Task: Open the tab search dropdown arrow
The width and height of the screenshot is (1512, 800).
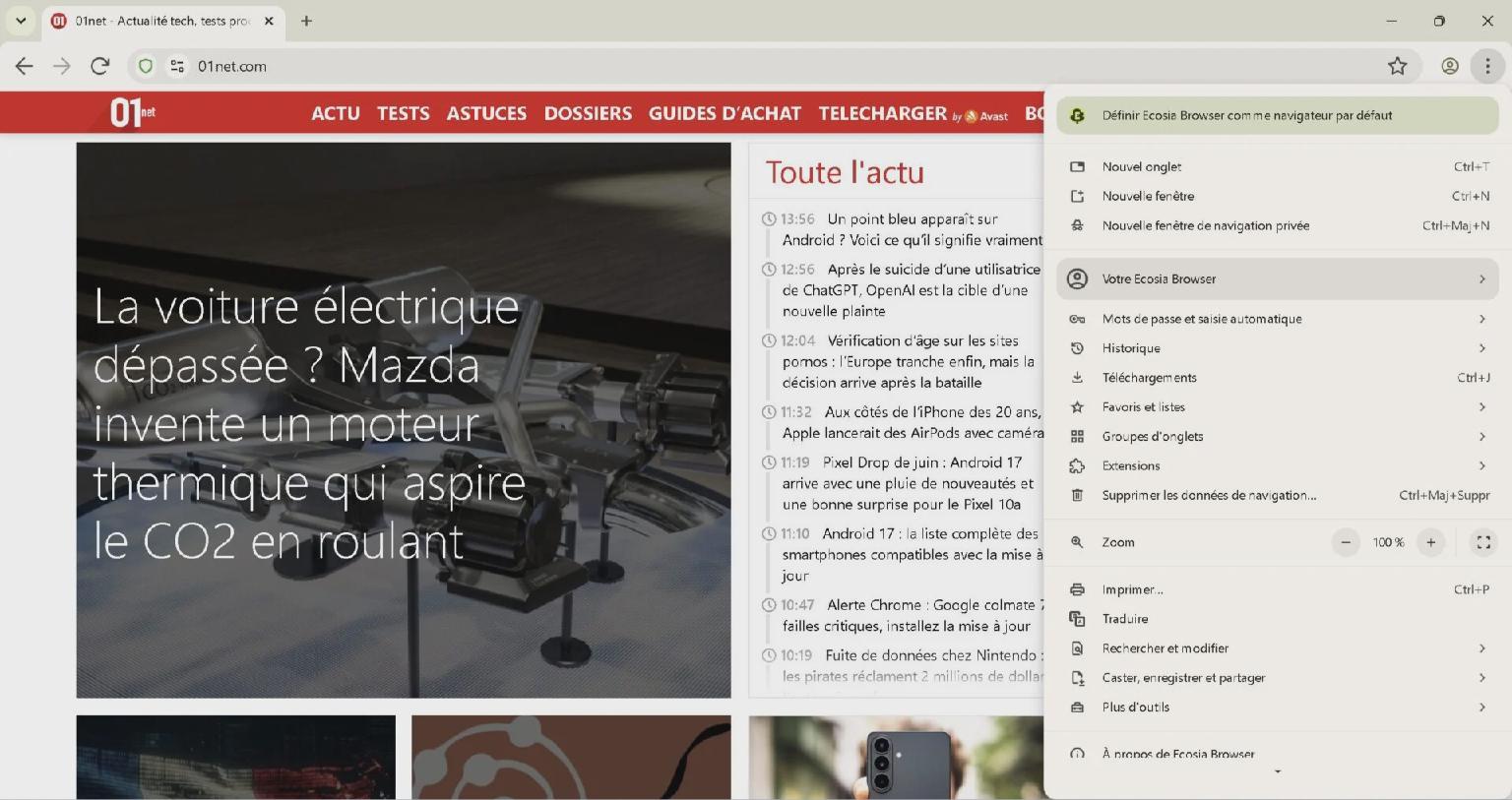Action: click(x=21, y=21)
